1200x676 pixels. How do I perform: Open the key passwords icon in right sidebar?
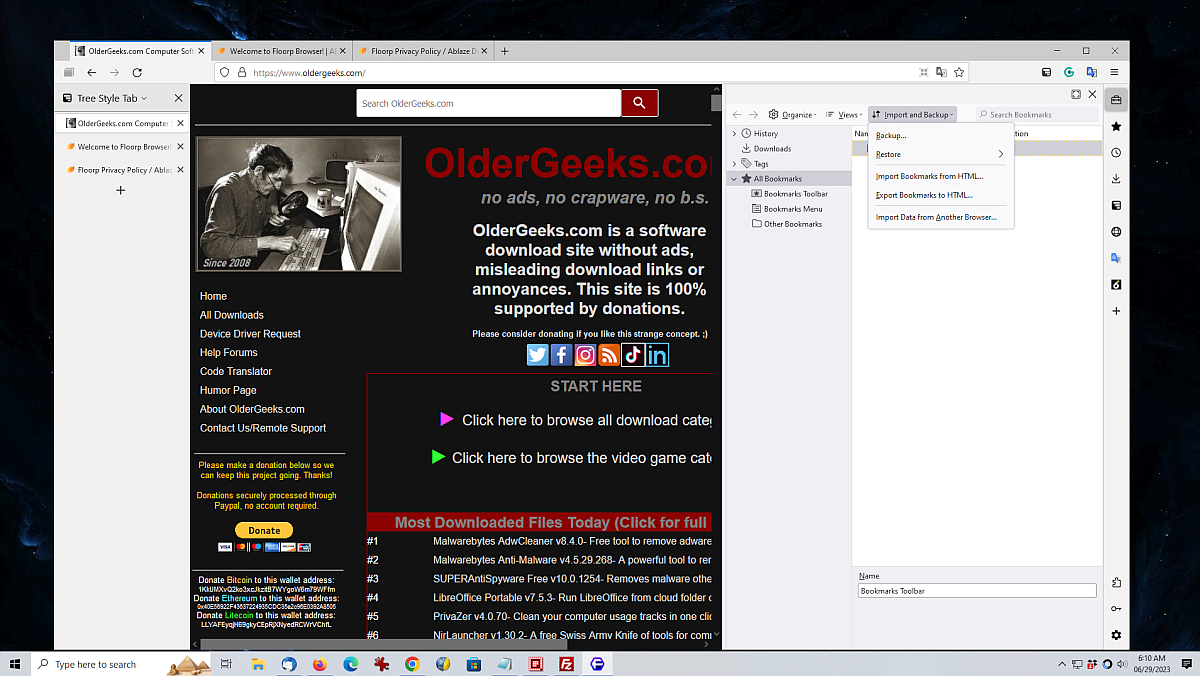(x=1116, y=609)
